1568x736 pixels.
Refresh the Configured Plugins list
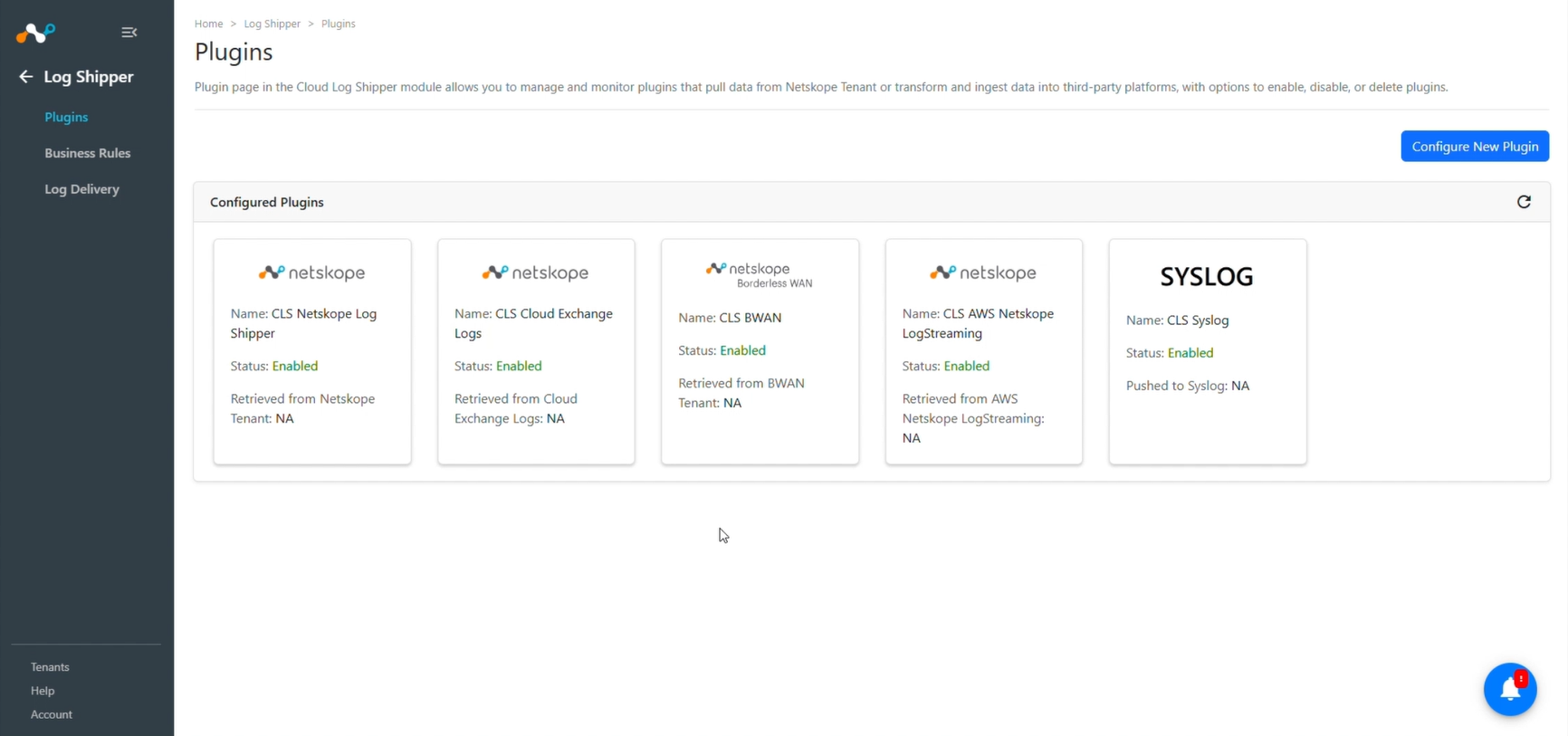pyautogui.click(x=1524, y=202)
